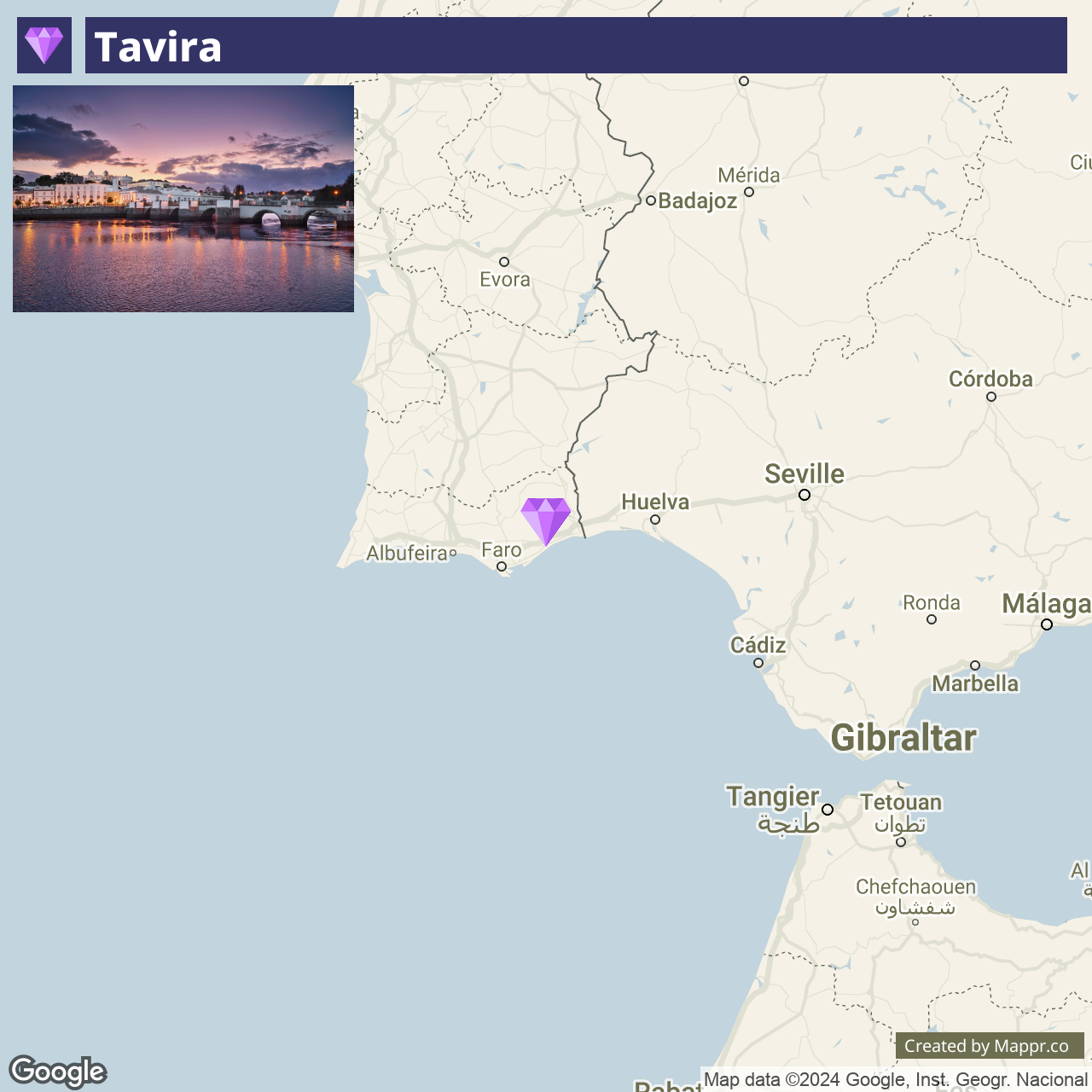
Task: Select the Faro city marker dot
Action: [x=502, y=566]
